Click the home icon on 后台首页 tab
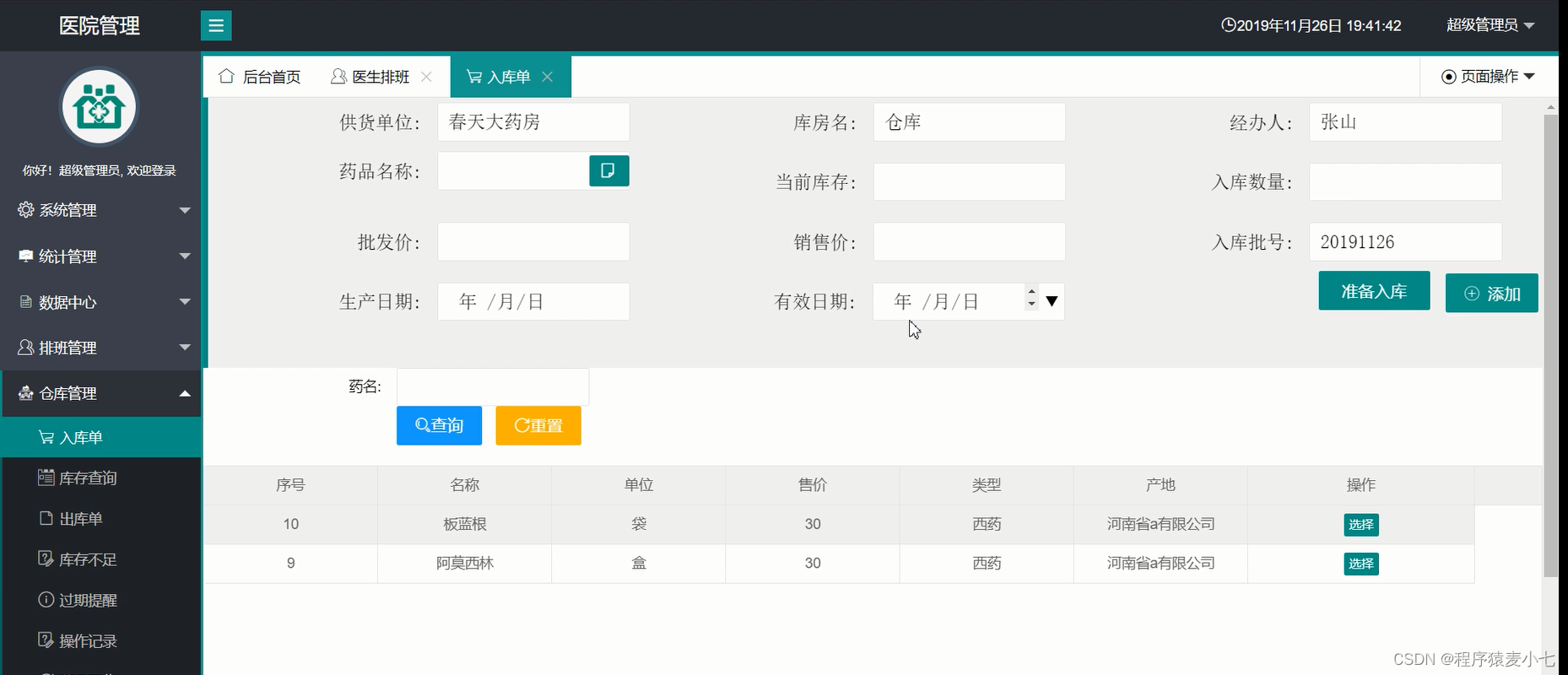The width and height of the screenshot is (1568, 675). (226, 76)
